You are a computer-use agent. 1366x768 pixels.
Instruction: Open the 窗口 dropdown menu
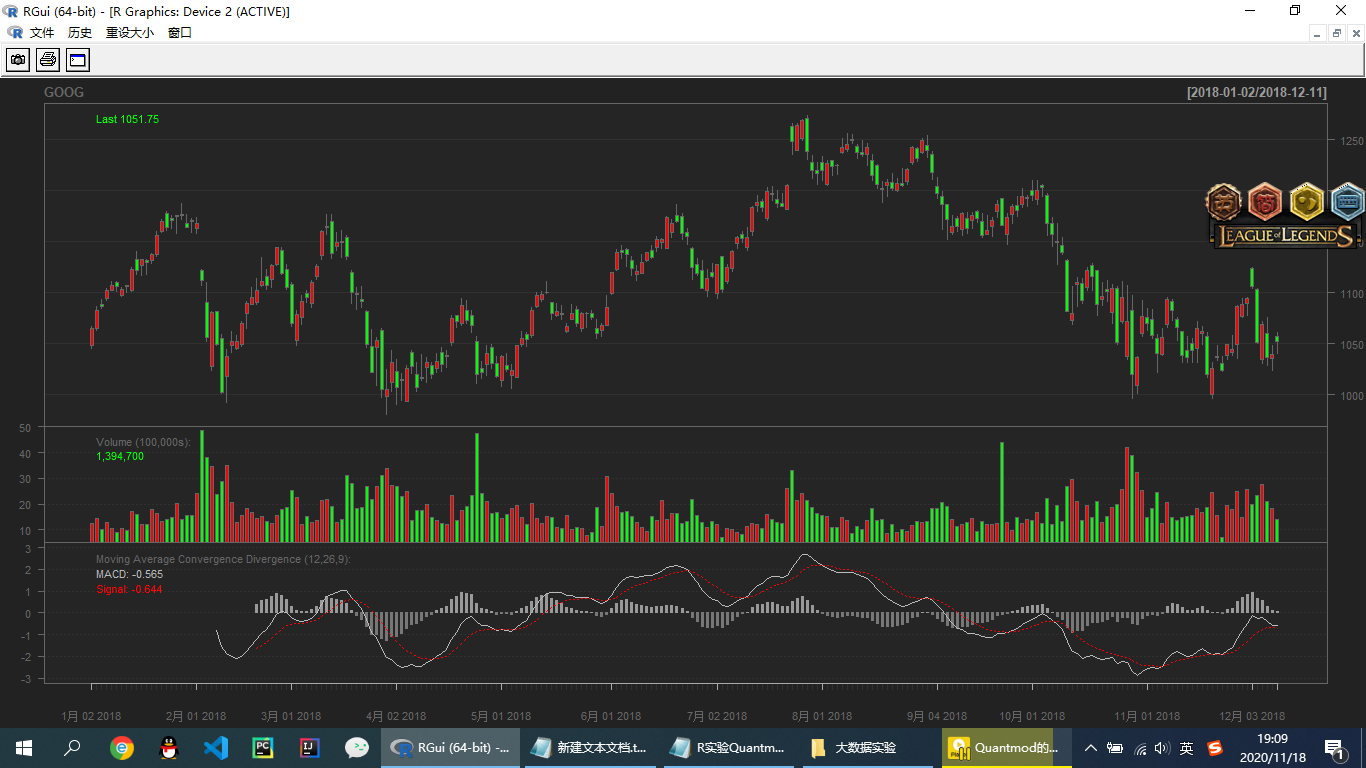coord(180,33)
